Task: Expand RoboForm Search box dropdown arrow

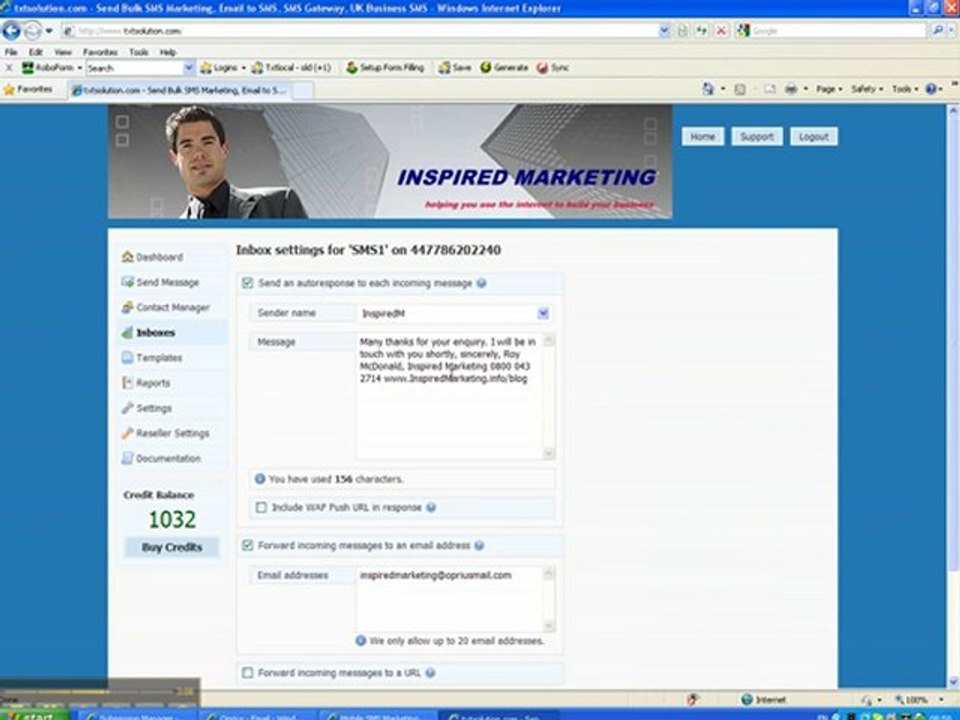Action: (189, 68)
